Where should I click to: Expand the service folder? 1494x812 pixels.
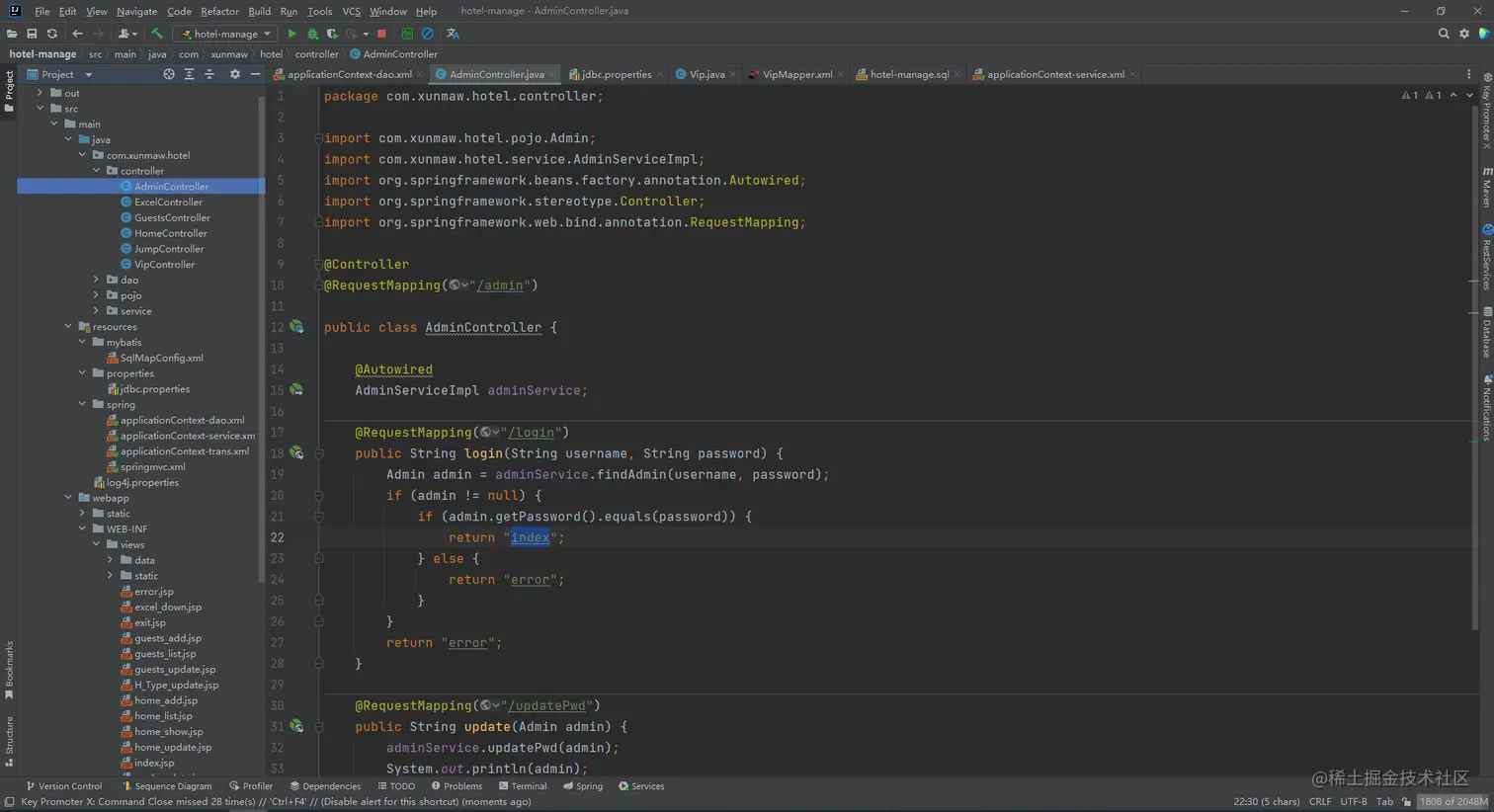coord(97,311)
